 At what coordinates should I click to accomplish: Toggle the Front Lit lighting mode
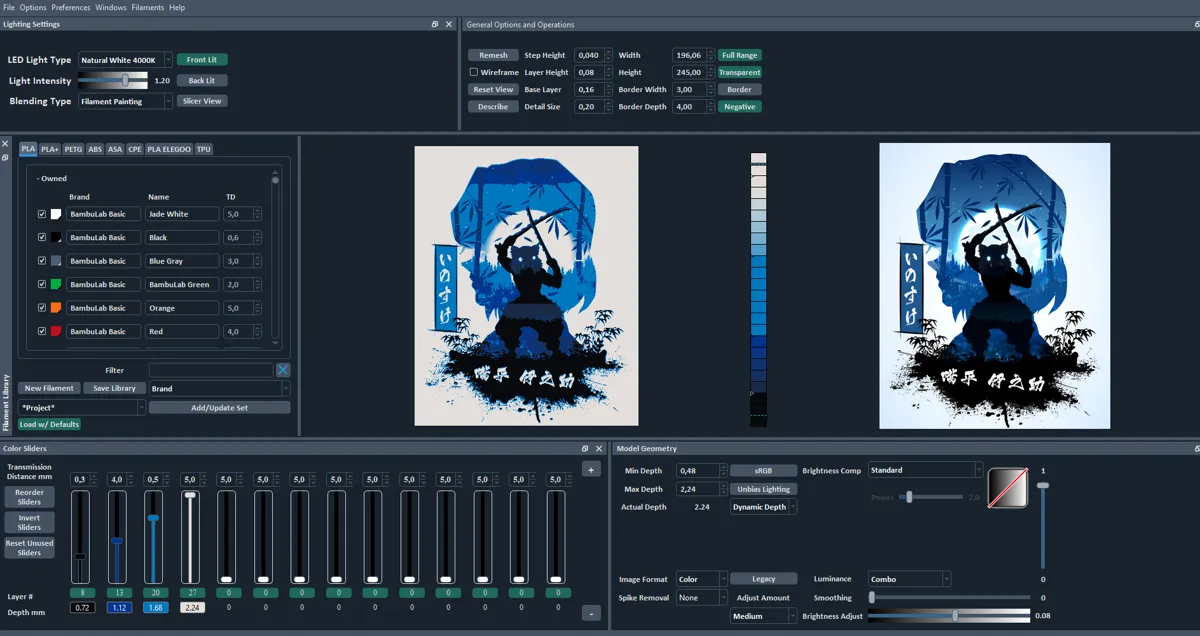click(202, 60)
